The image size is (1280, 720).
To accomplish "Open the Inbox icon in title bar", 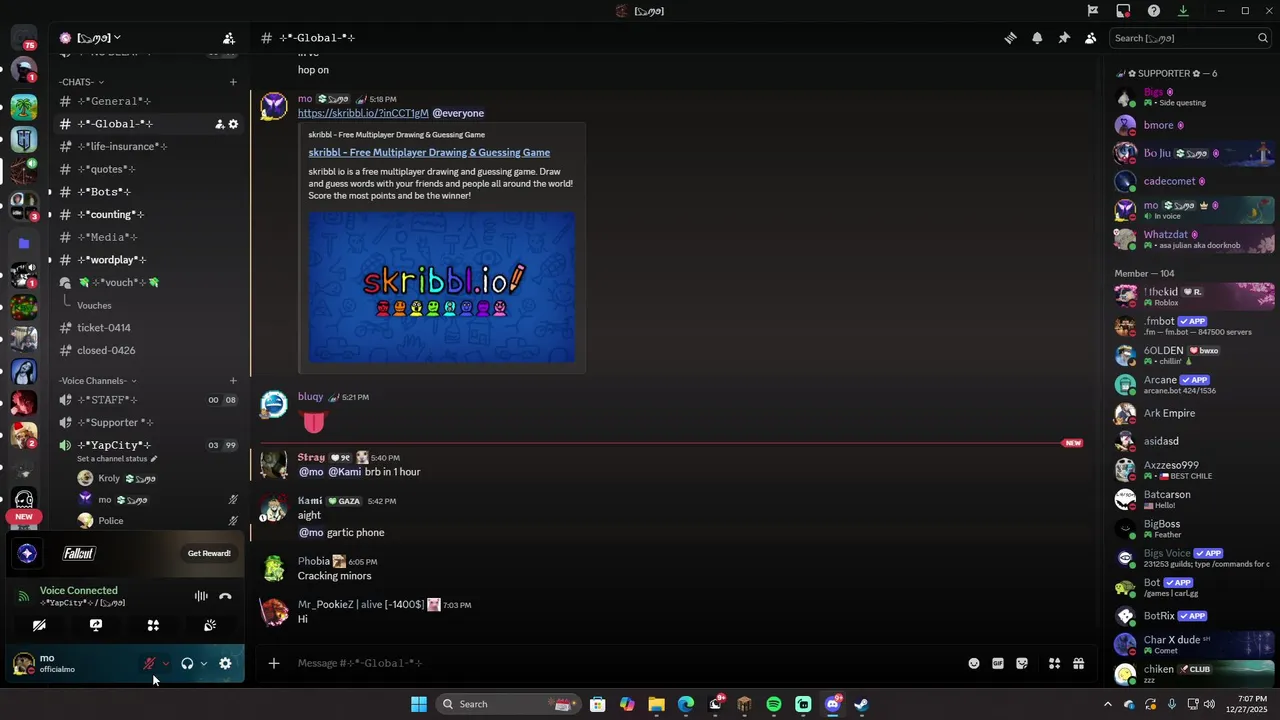I will (x=1123, y=11).
